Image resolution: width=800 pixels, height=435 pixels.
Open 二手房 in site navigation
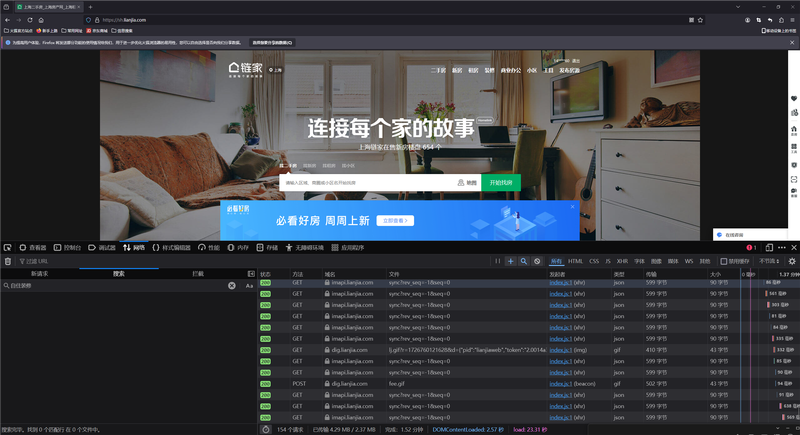tap(438, 70)
